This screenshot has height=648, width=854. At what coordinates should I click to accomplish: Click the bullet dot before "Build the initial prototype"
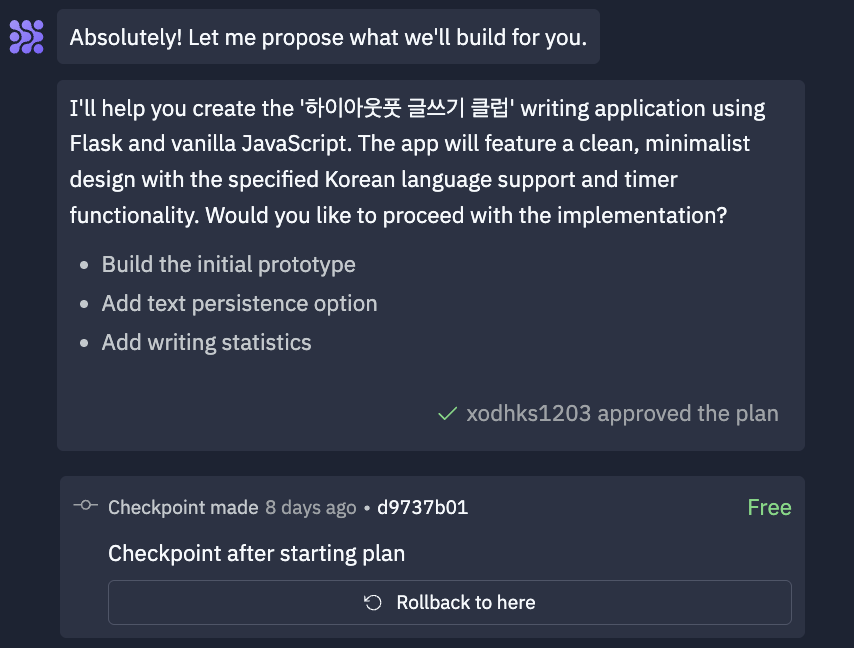point(84,266)
